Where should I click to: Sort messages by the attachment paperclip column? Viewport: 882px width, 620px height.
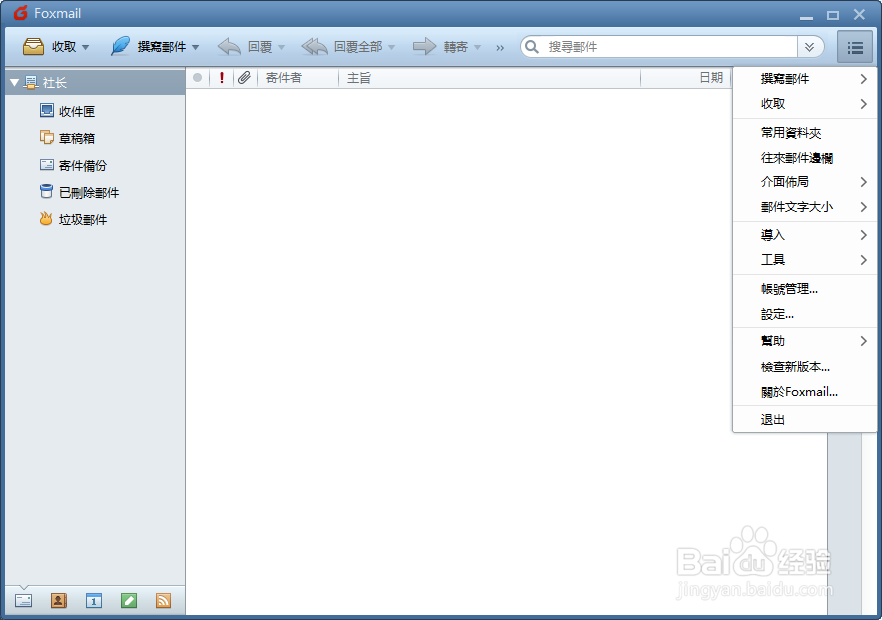(243, 77)
